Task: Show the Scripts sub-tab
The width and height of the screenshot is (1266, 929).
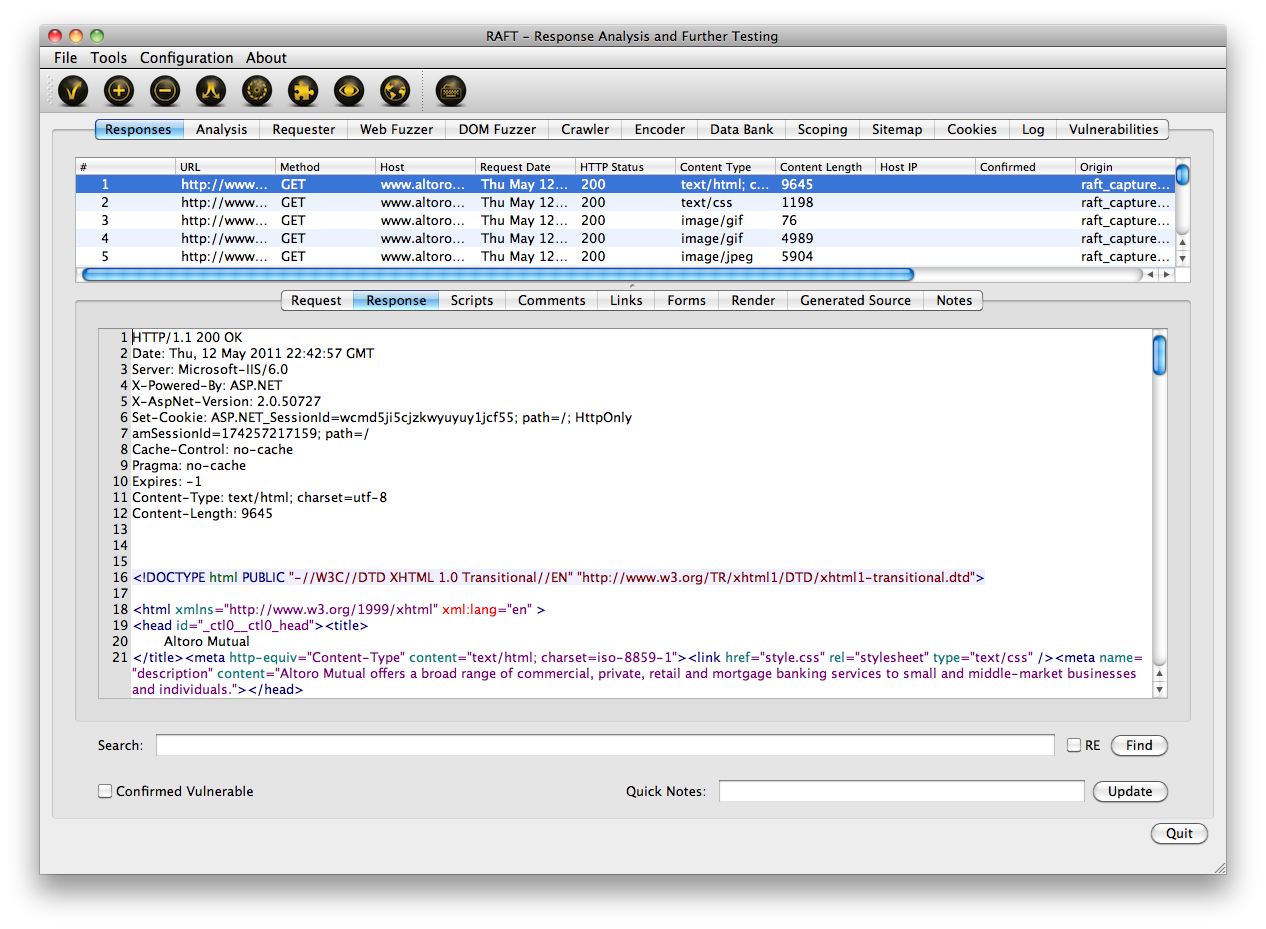Action: tap(472, 300)
